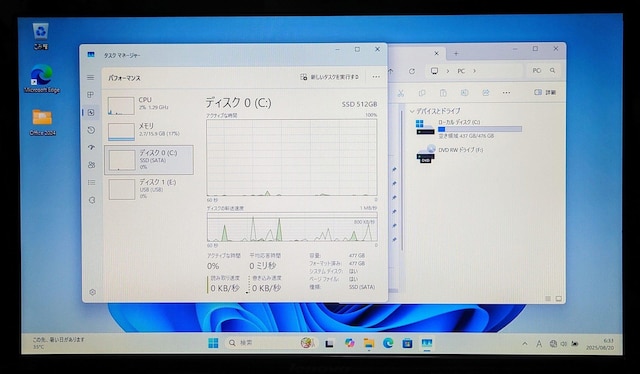The height and width of the screenshot is (374, 640).
Task: Switch Explorer to large thumbnails view
Action: pyautogui.click(x=559, y=299)
